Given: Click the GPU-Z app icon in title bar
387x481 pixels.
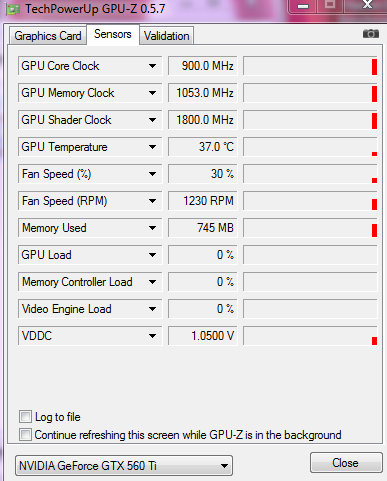Looking at the screenshot, I should [13, 9].
